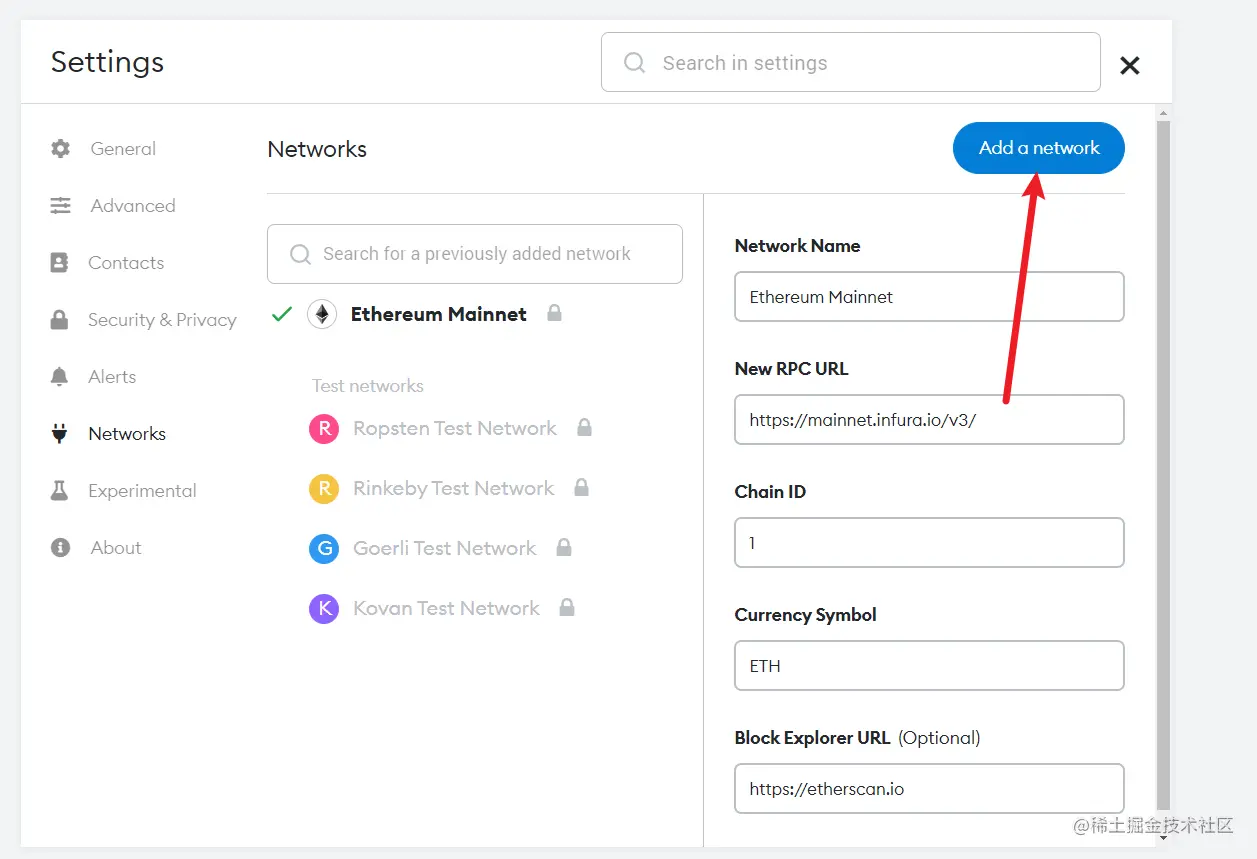Click the Network Name input field
This screenshot has height=859, width=1257.
929,297
